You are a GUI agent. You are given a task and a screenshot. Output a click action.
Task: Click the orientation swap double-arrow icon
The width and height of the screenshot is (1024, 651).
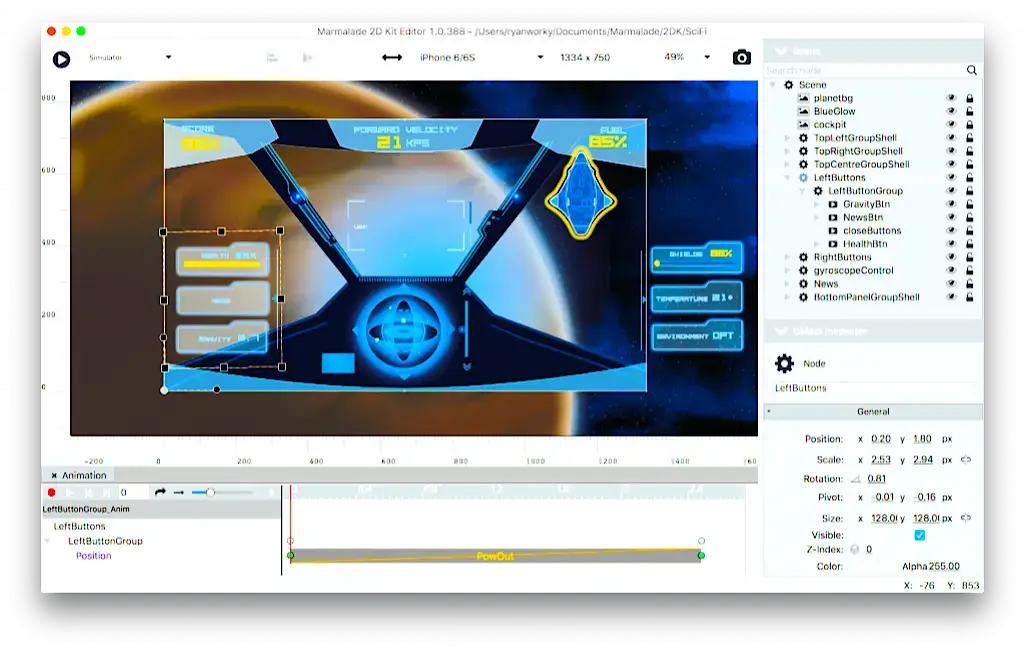pyautogui.click(x=392, y=57)
